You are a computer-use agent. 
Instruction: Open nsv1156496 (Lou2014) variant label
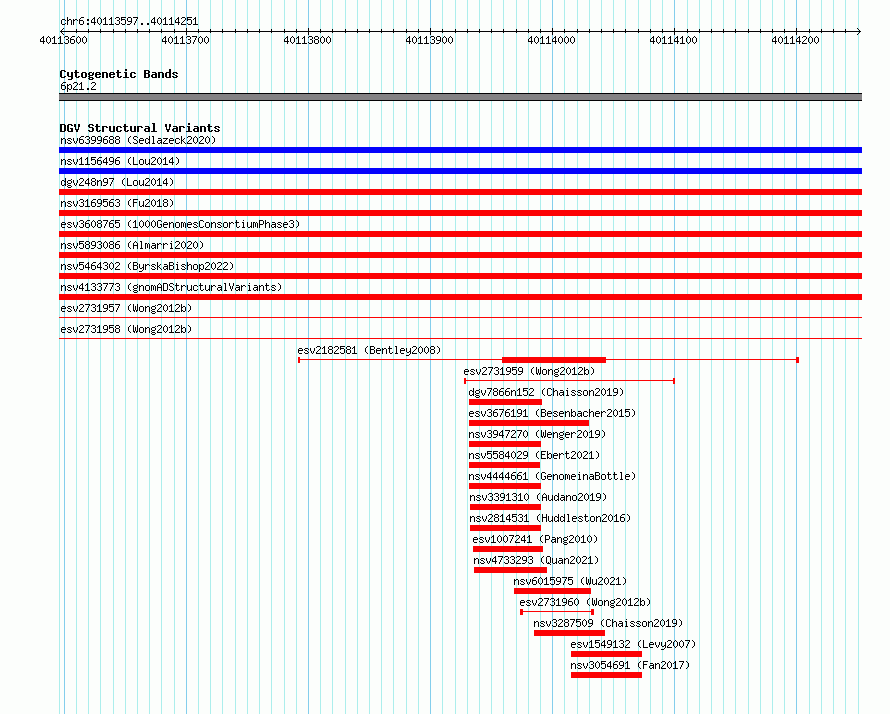pyautogui.click(x=120, y=161)
